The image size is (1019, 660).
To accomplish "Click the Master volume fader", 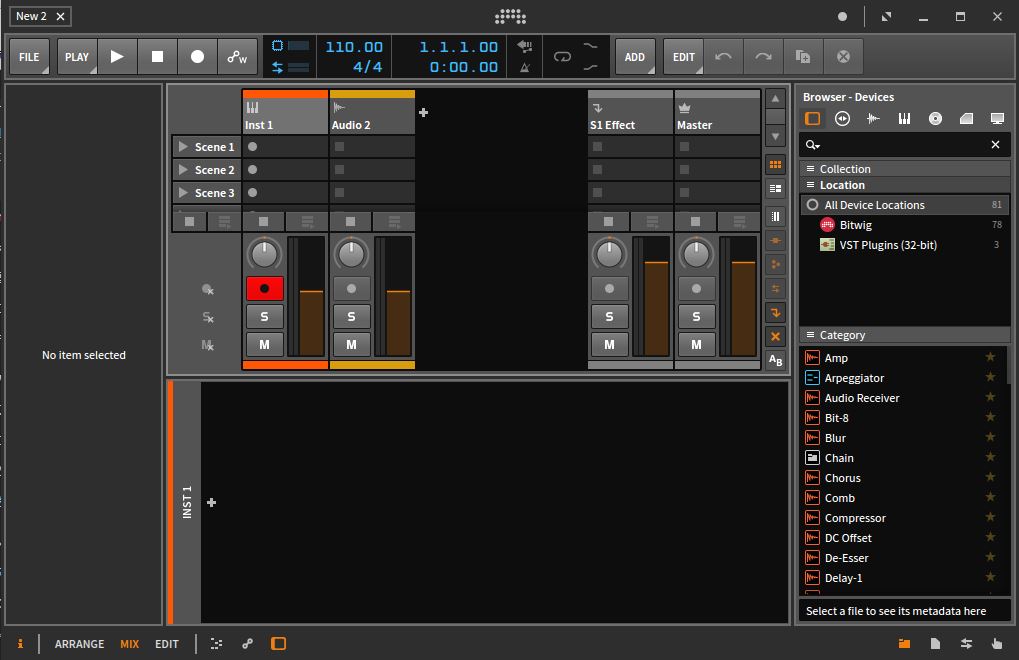I will point(743,297).
